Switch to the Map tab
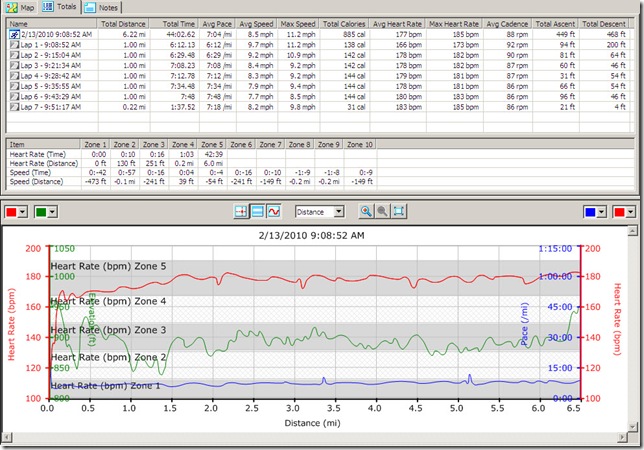The height and width of the screenshot is (450, 644). pos(20,7)
